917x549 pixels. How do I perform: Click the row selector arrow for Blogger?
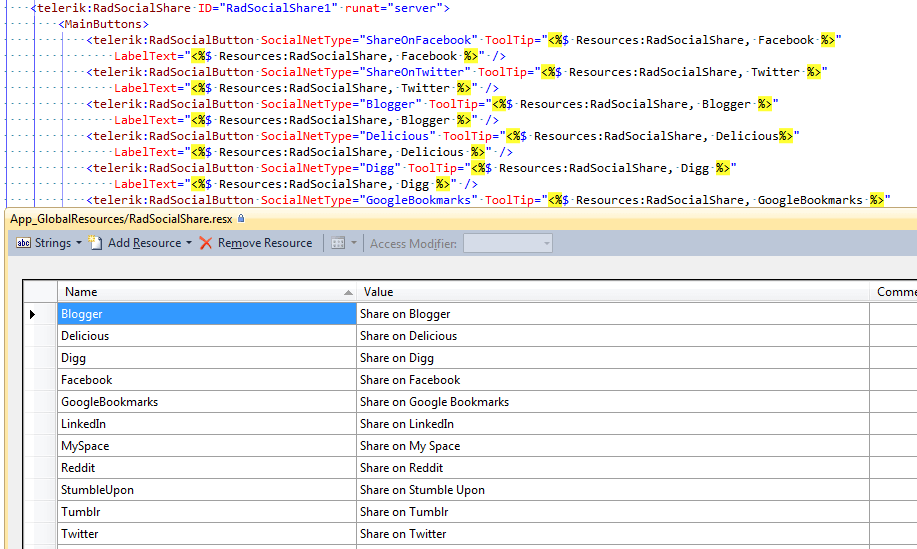pyautogui.click(x=33, y=315)
